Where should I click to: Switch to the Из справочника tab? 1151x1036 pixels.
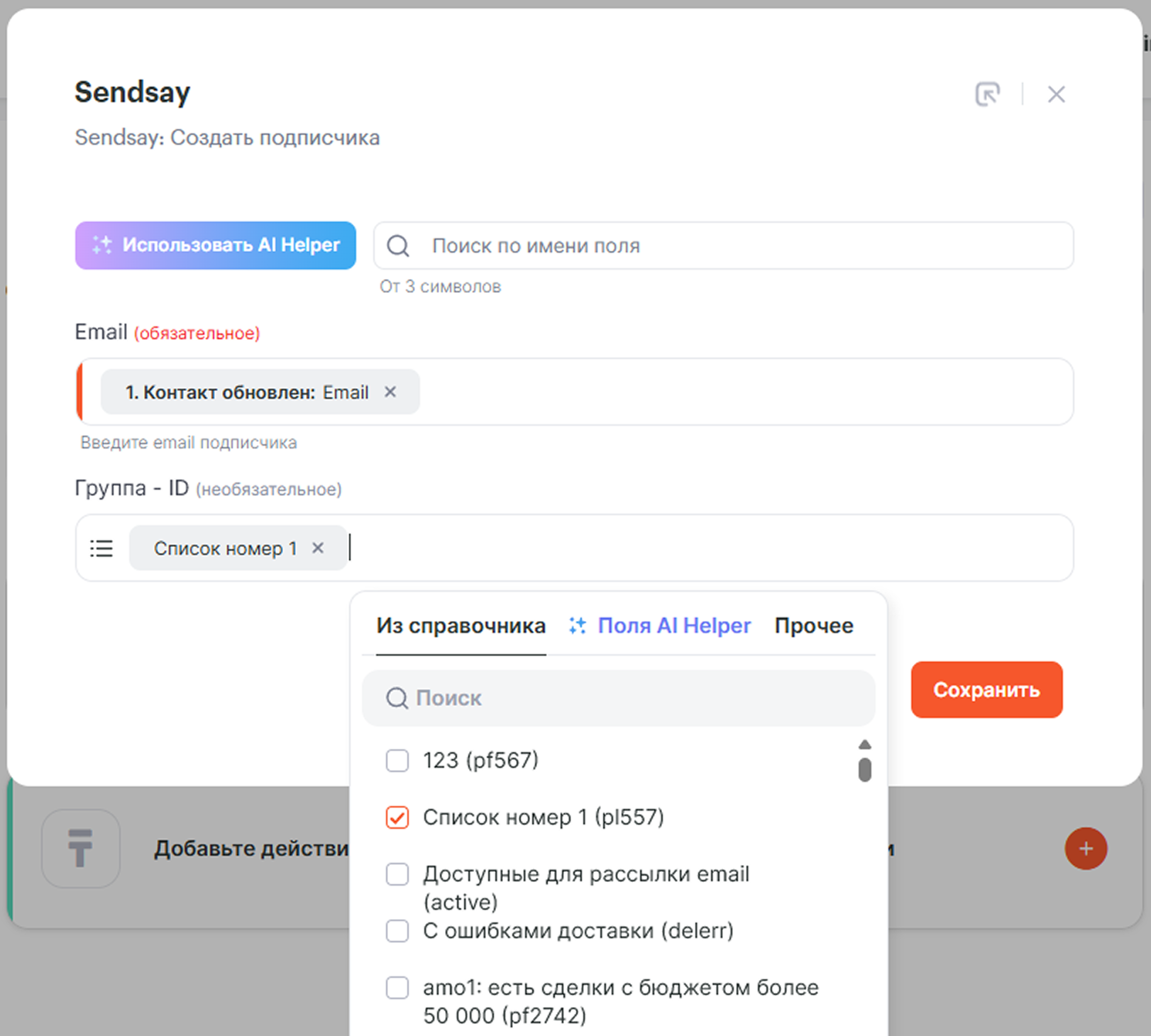click(x=461, y=626)
